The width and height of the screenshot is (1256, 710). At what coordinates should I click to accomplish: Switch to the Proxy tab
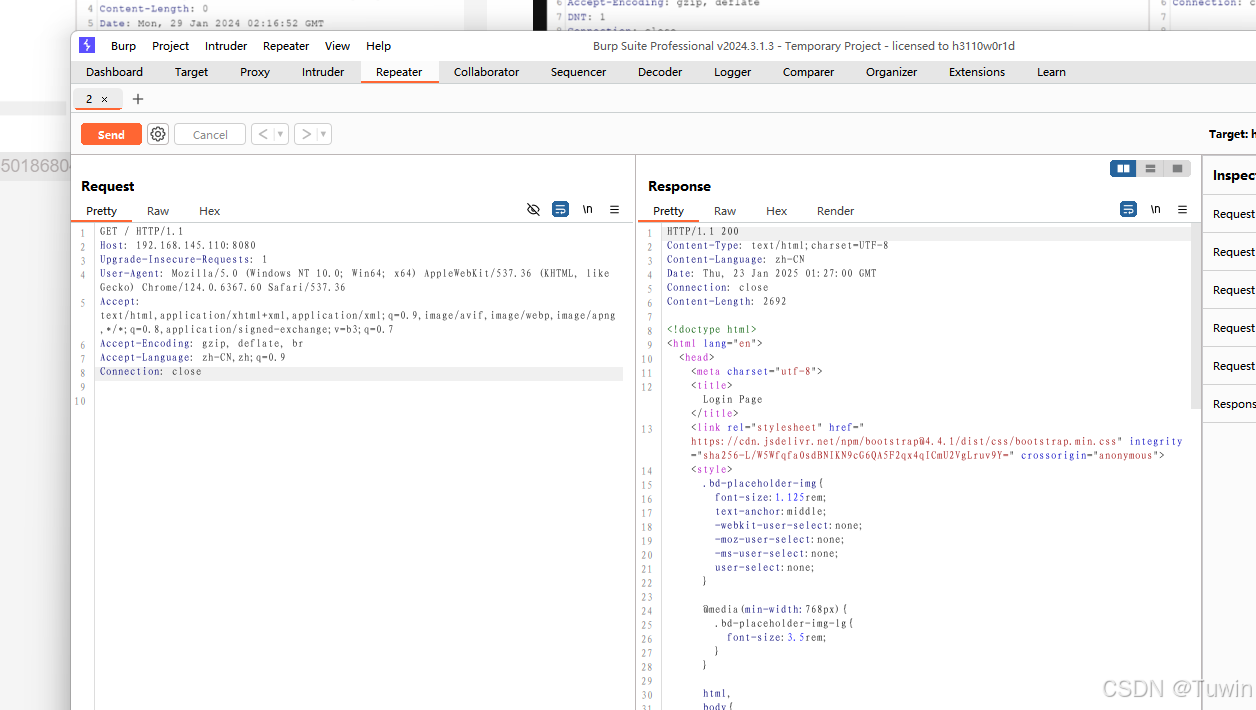[255, 72]
